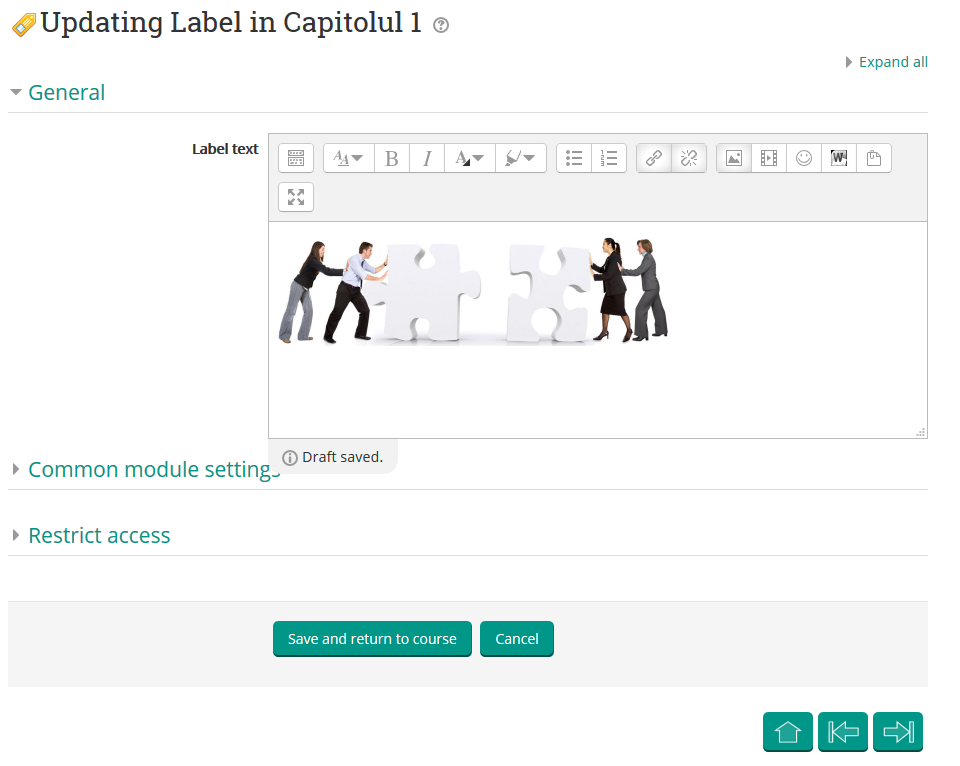This screenshot has height=766, width=960.
Task: Remove link using the unlink icon
Action: pos(688,157)
